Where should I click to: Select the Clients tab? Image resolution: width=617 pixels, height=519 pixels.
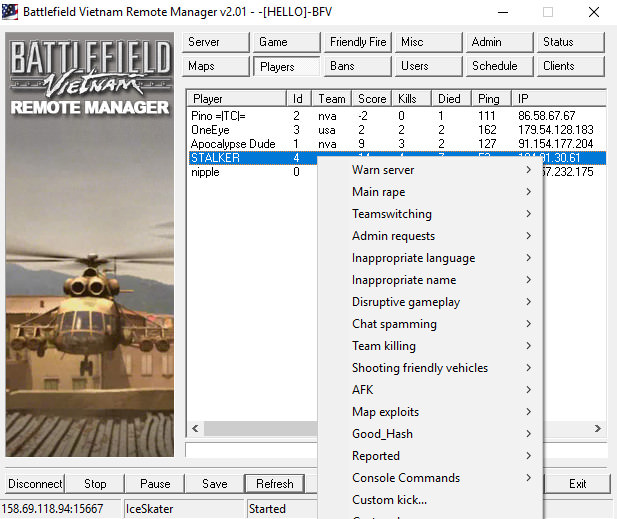570,66
